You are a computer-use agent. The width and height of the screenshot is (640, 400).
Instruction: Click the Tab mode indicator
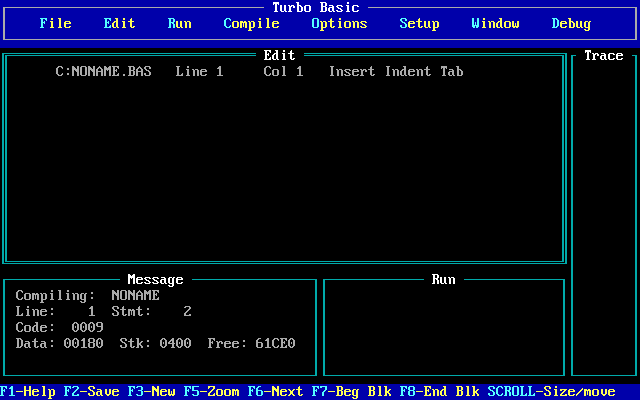[x=452, y=71]
